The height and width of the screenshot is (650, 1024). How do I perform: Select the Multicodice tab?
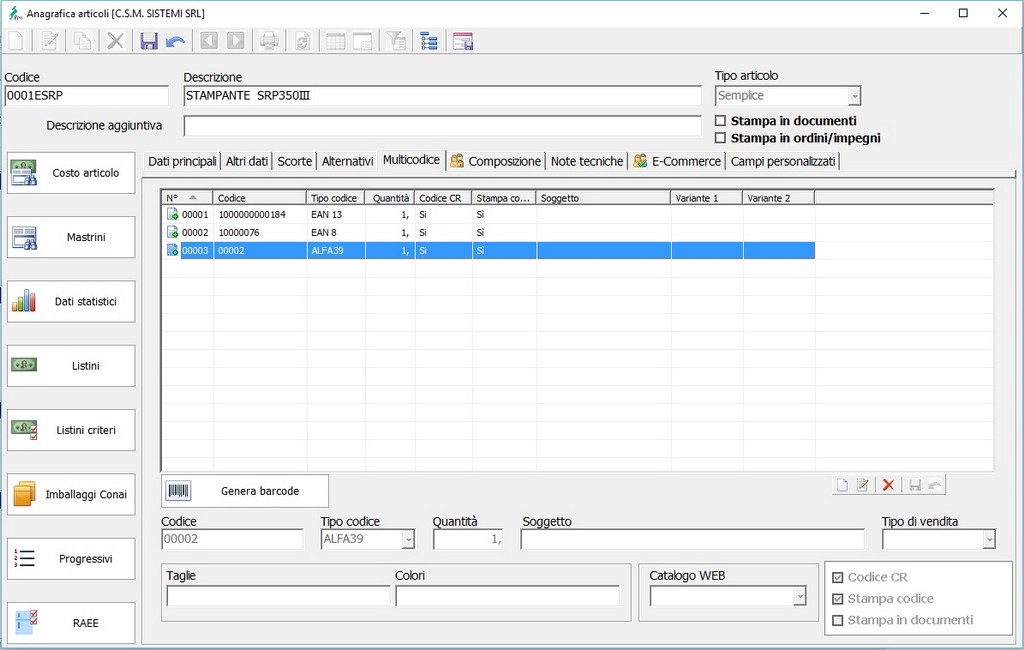coord(411,160)
